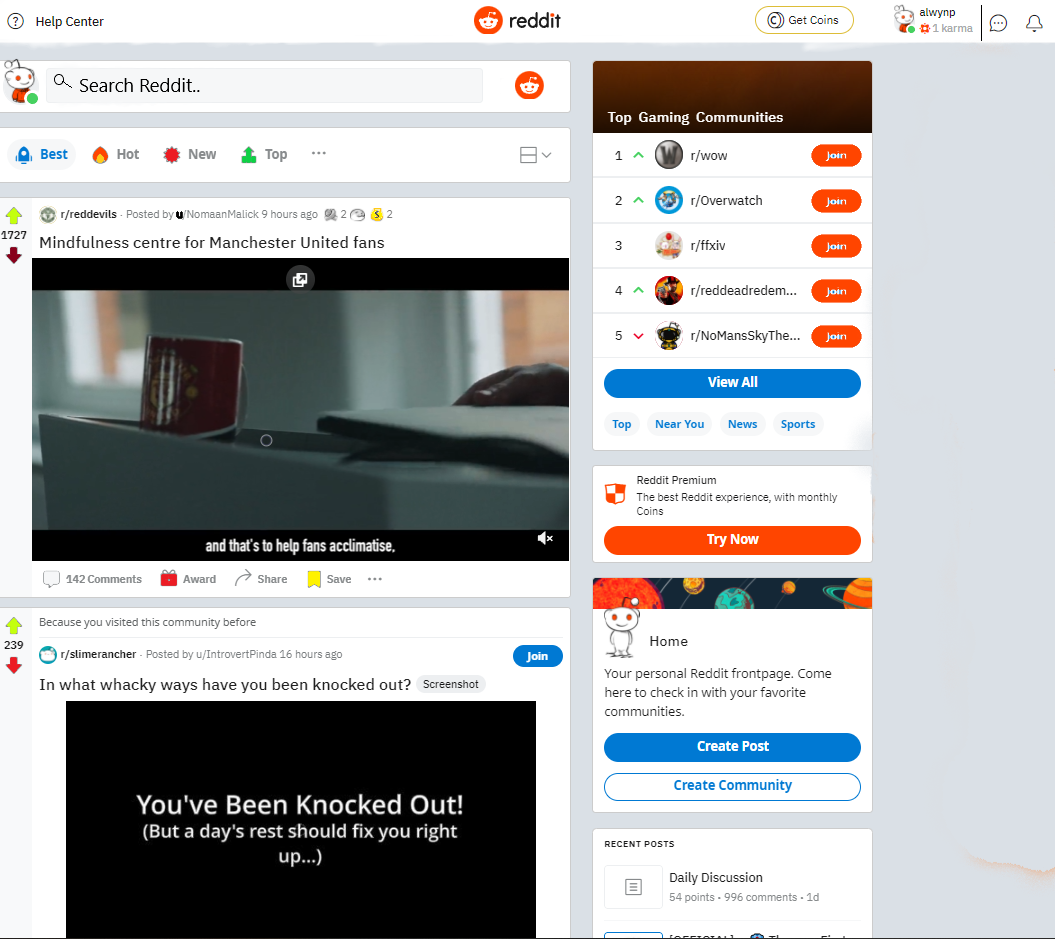Give an Award to the Manchester United post
1055x939 pixels.
(x=188, y=579)
